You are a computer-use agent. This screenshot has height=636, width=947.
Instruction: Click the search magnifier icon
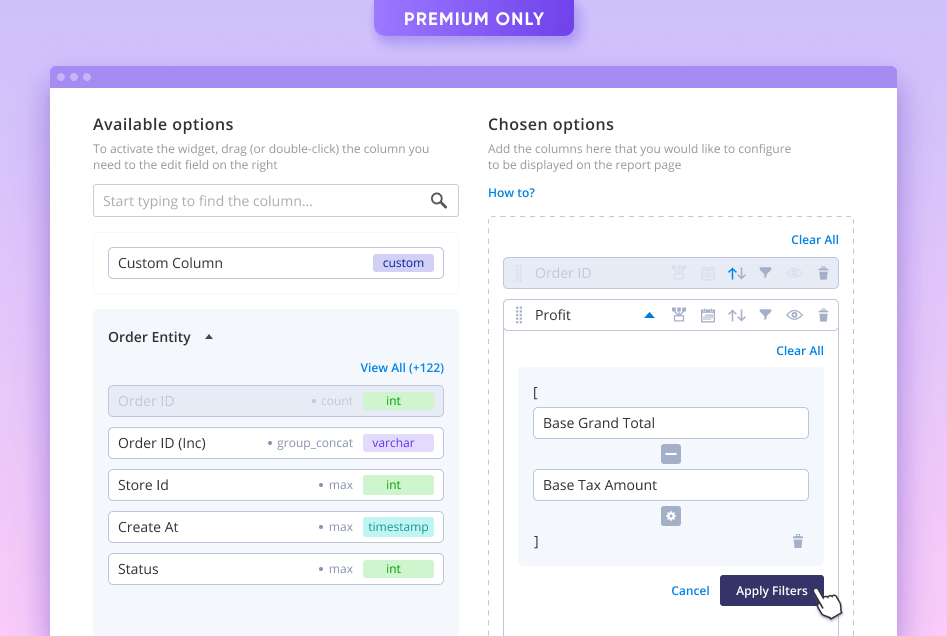[x=439, y=201]
